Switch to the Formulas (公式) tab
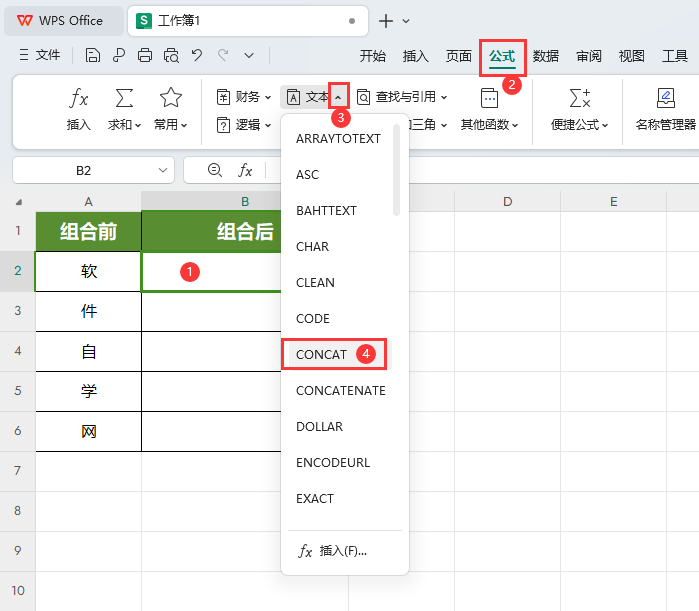 [x=502, y=57]
